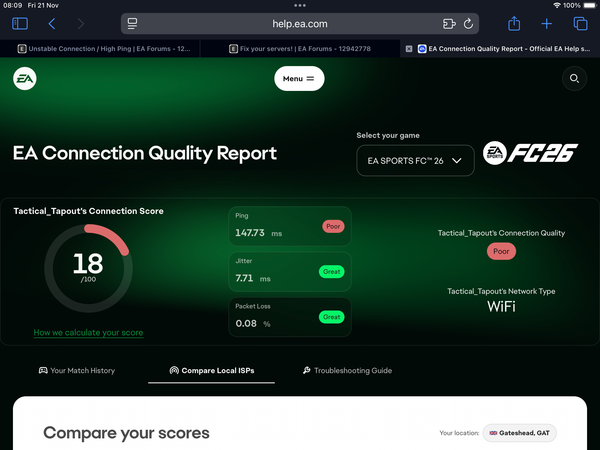This screenshot has height=450, width=600.
Task: Follow the How we calculate your score link
Action: 88,332
